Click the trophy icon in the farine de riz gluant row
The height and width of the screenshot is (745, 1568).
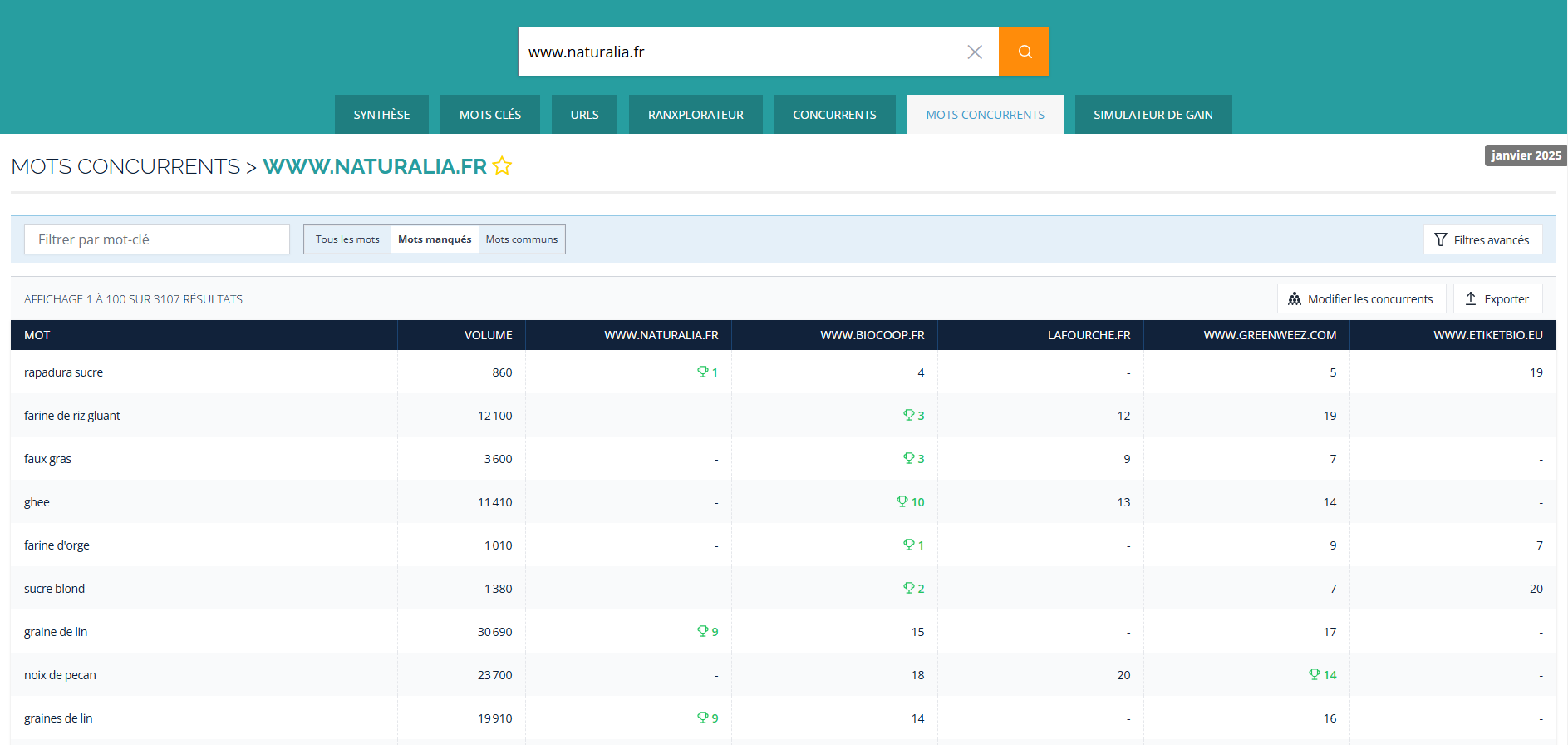909,415
